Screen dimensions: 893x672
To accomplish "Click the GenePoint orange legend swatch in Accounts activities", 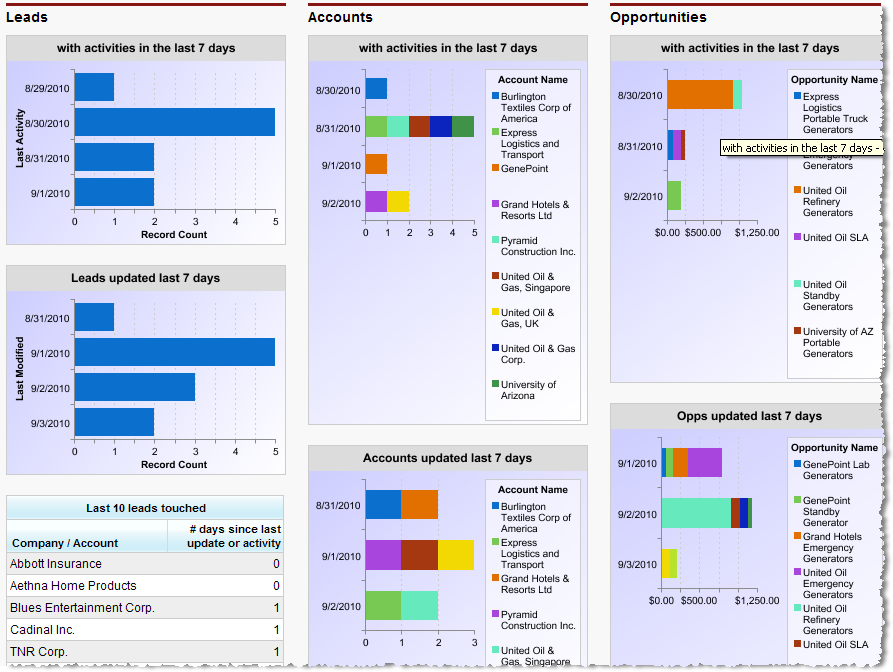I will [x=495, y=169].
